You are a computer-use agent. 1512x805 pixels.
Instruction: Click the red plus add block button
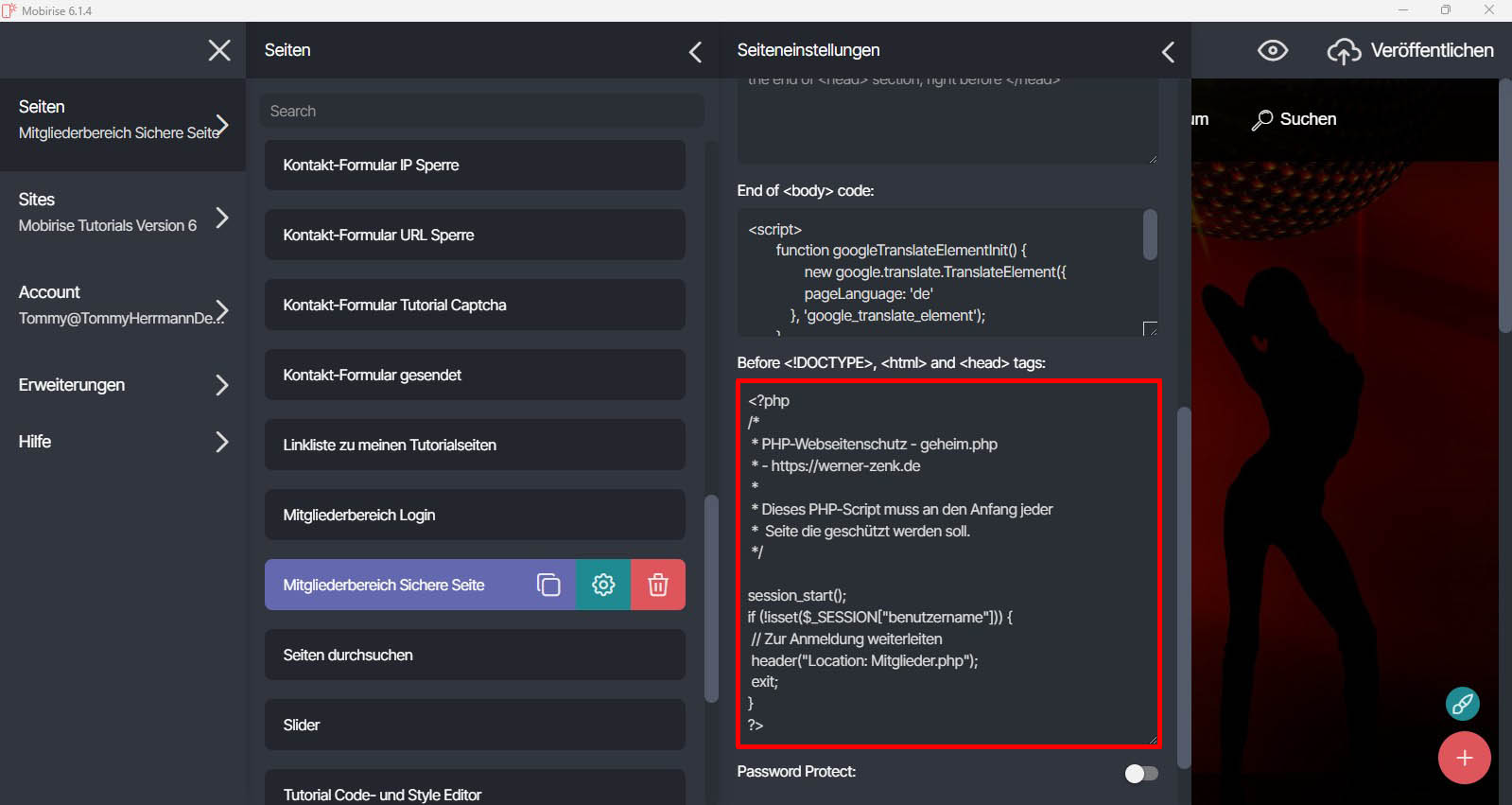coord(1464,758)
